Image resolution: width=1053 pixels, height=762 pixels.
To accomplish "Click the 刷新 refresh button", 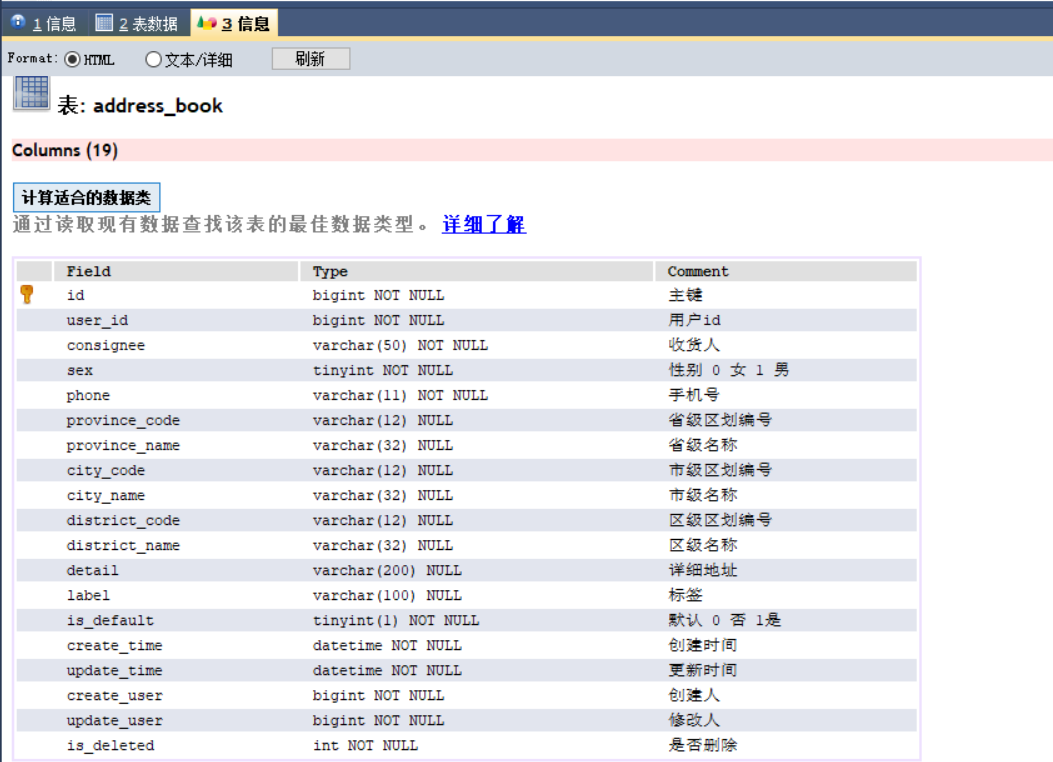I will tap(310, 59).
